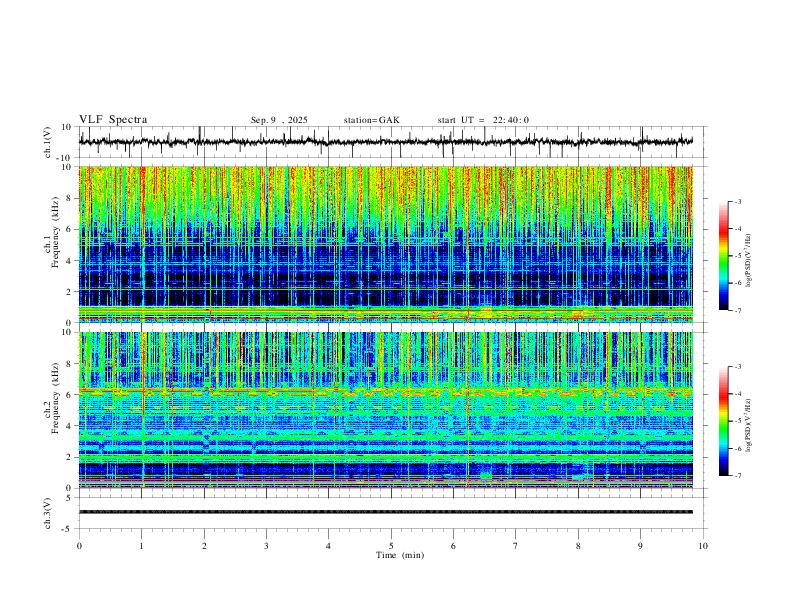Click the '-5' tick on ch.2 colorbar

738,421
